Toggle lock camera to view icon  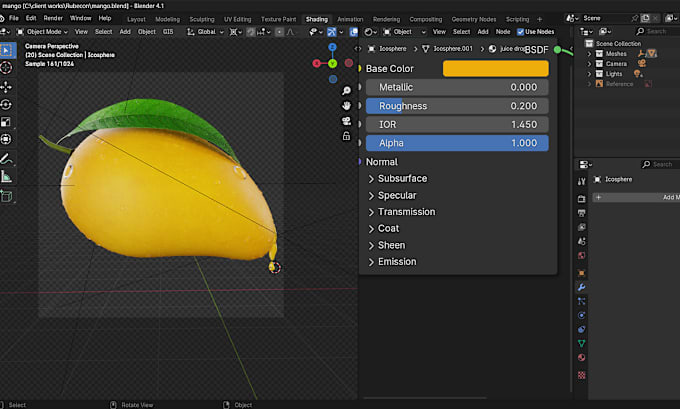point(346,136)
